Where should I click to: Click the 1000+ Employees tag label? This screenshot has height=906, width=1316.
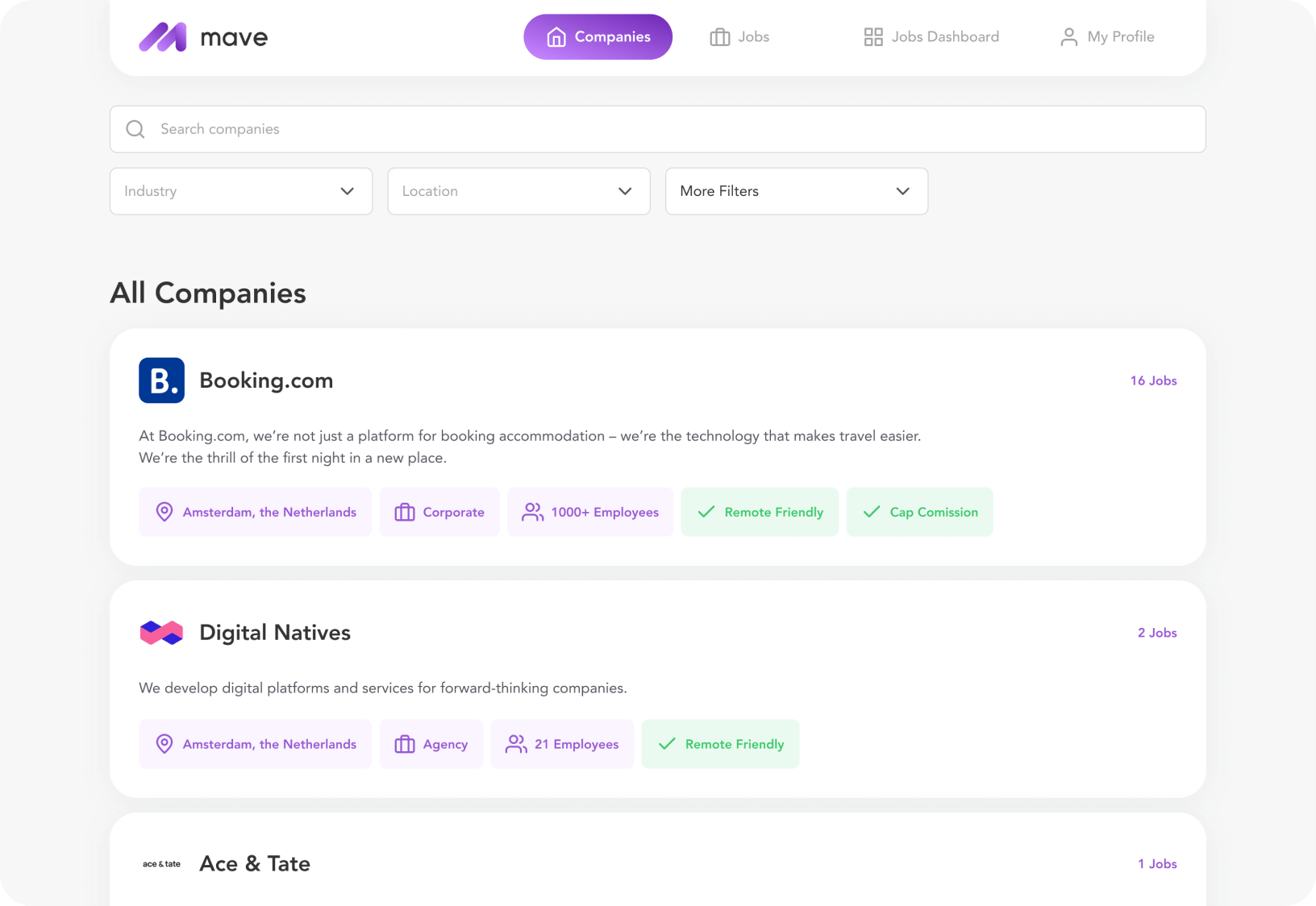(605, 512)
